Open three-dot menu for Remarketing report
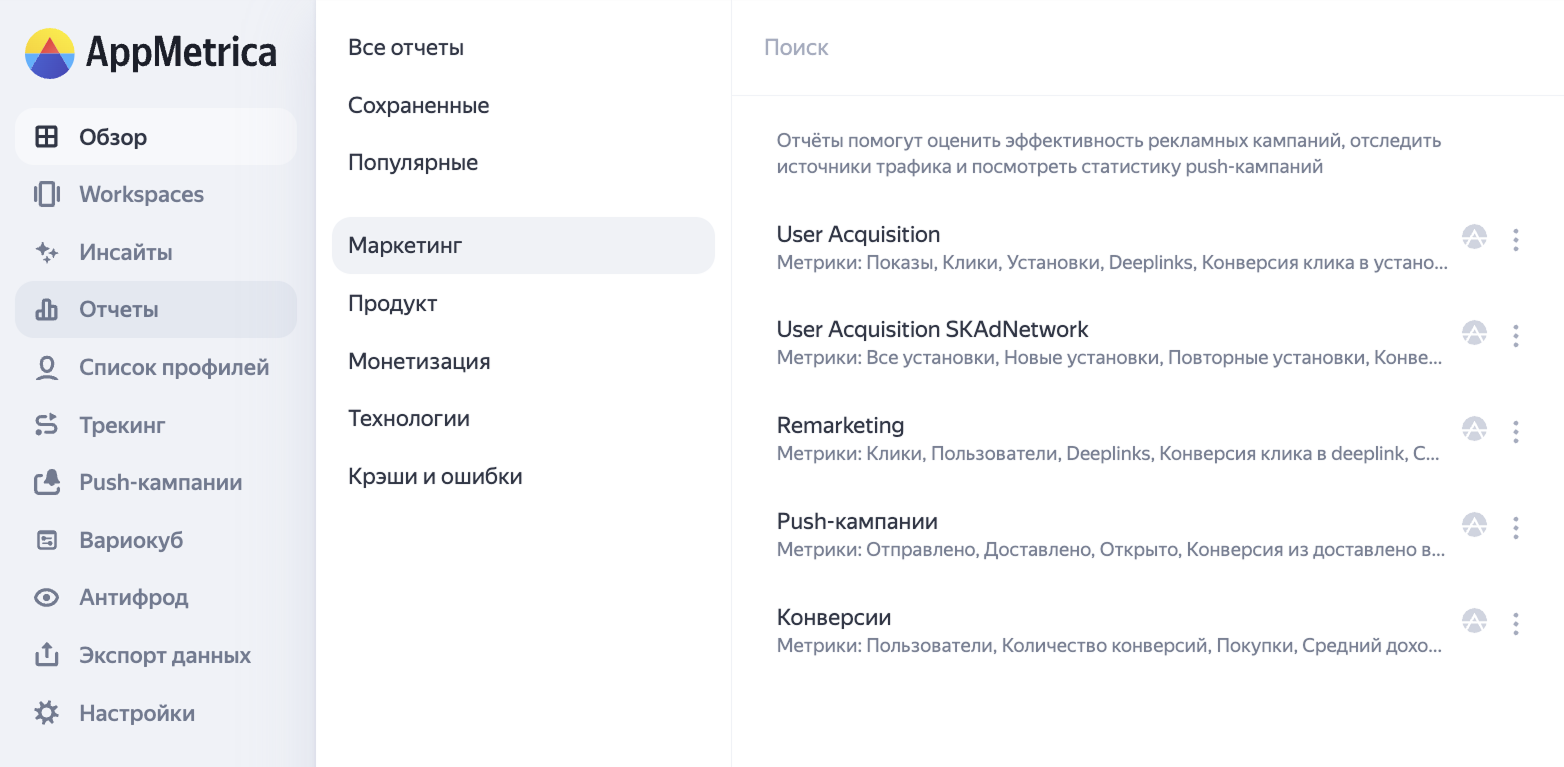The image size is (1564, 767). coord(1516,432)
